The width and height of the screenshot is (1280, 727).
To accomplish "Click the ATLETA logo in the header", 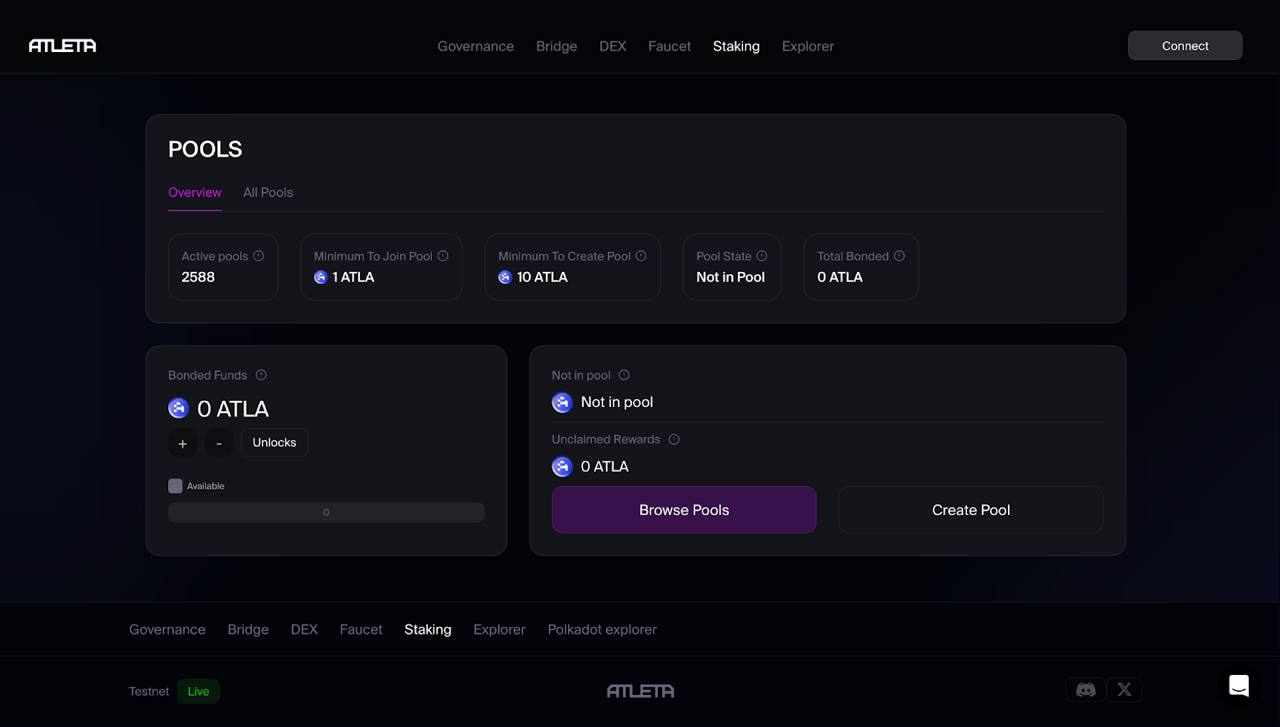I will pyautogui.click(x=62, y=45).
